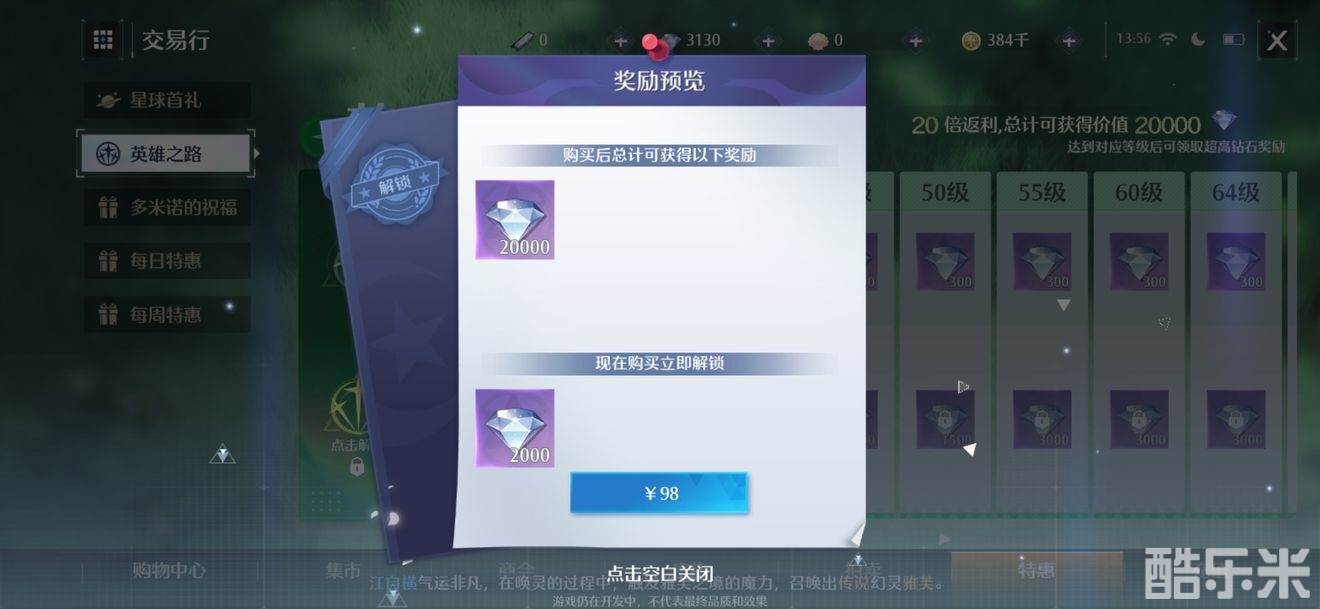
Task: Open the 多米诺的祝福 sidebar tab
Action: 166,207
